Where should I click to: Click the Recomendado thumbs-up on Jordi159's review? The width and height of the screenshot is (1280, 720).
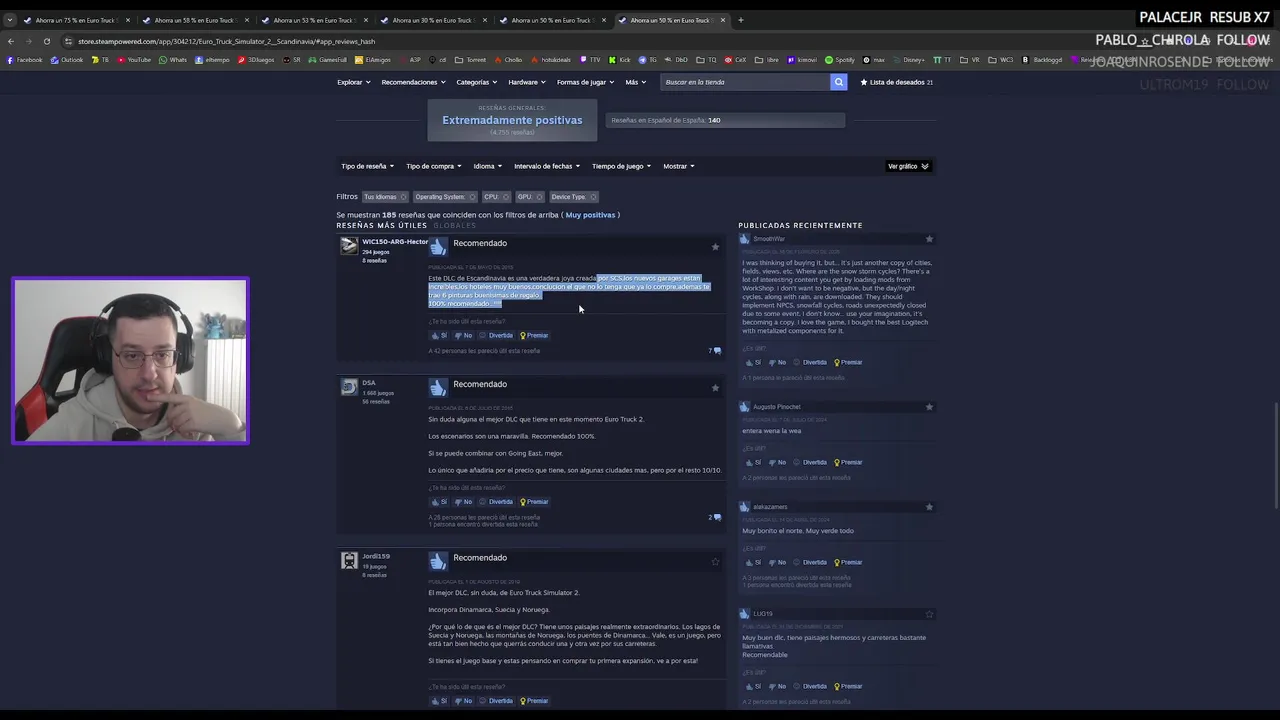[x=438, y=562]
